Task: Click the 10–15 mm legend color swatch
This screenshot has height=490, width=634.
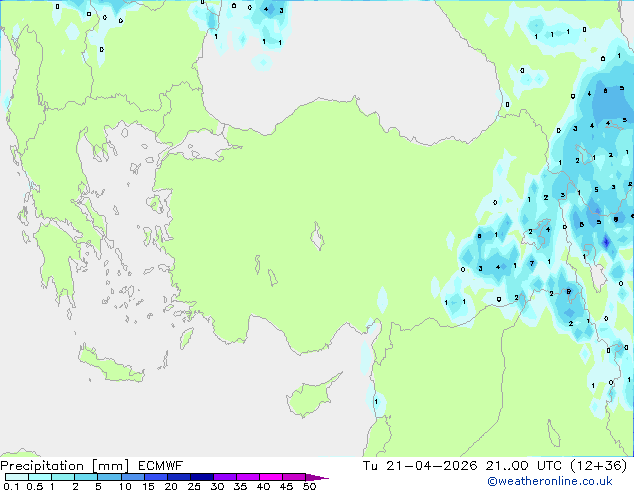Action: pyautogui.click(x=132, y=477)
